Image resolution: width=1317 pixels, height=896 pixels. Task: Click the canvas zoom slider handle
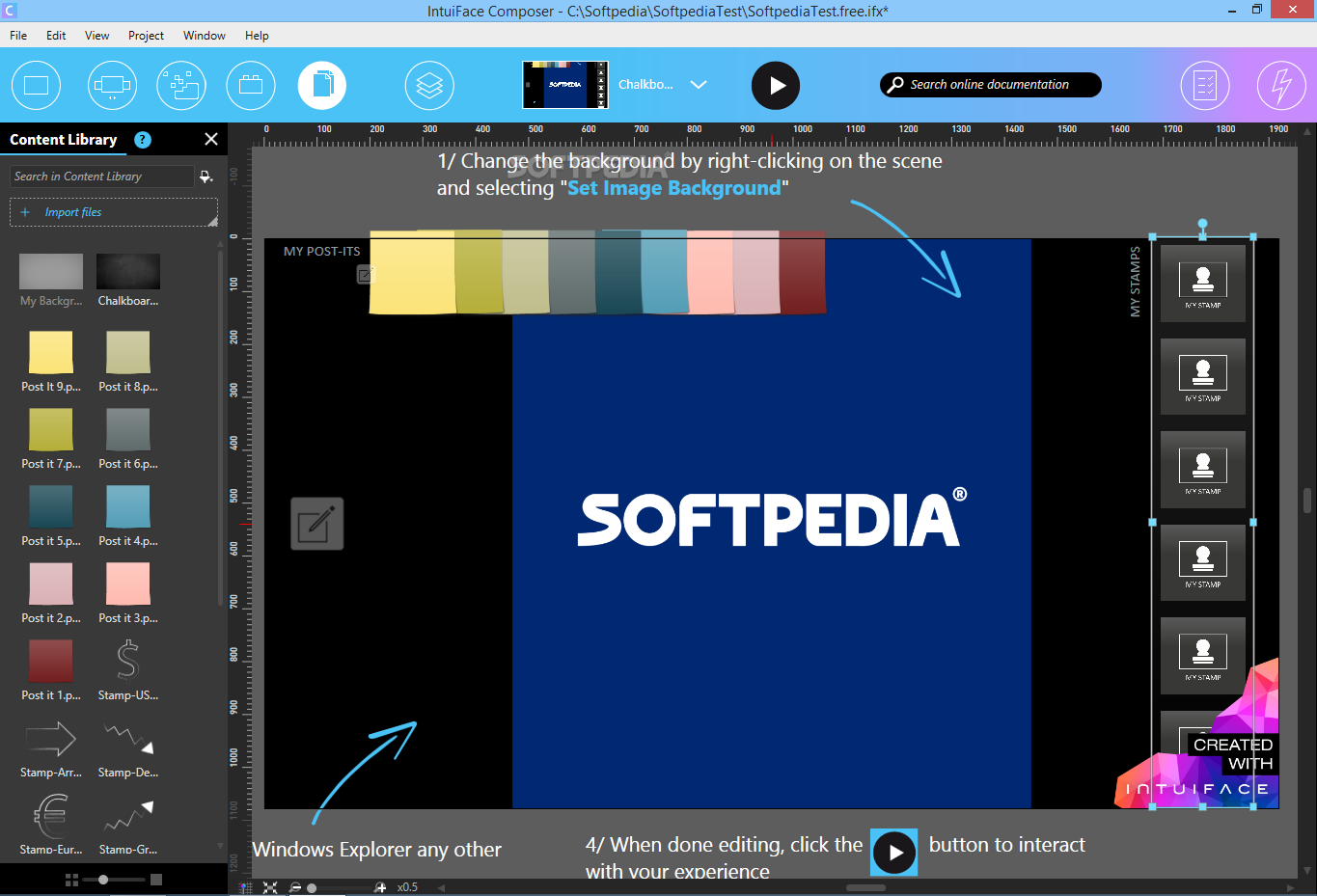pyautogui.click(x=312, y=888)
